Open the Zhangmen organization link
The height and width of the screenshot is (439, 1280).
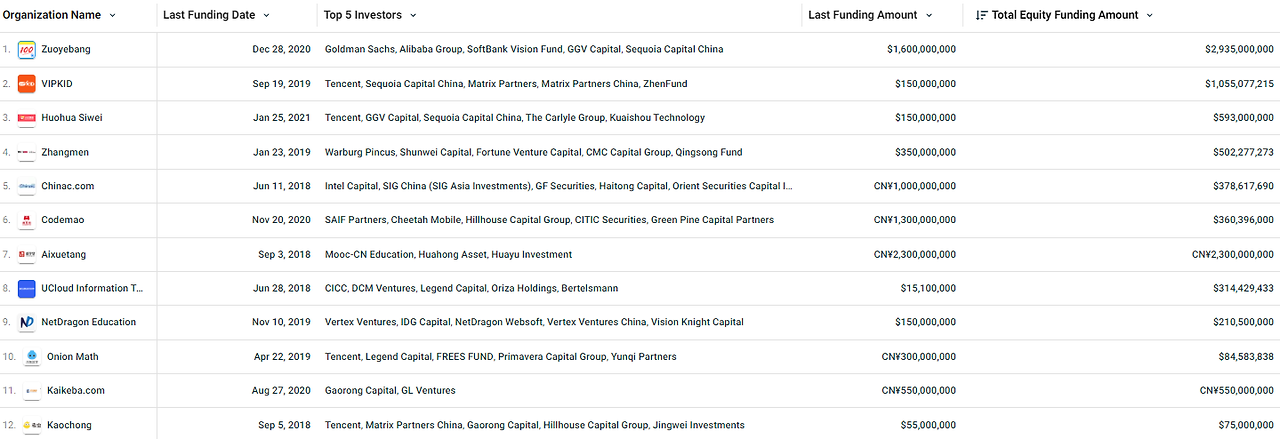[66, 152]
